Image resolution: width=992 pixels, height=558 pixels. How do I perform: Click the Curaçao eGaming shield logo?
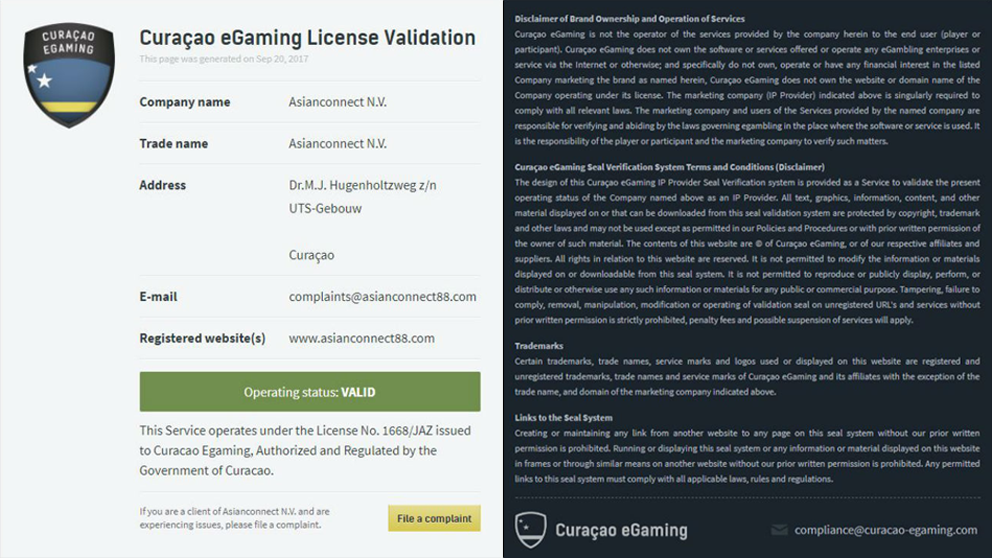coord(69,76)
